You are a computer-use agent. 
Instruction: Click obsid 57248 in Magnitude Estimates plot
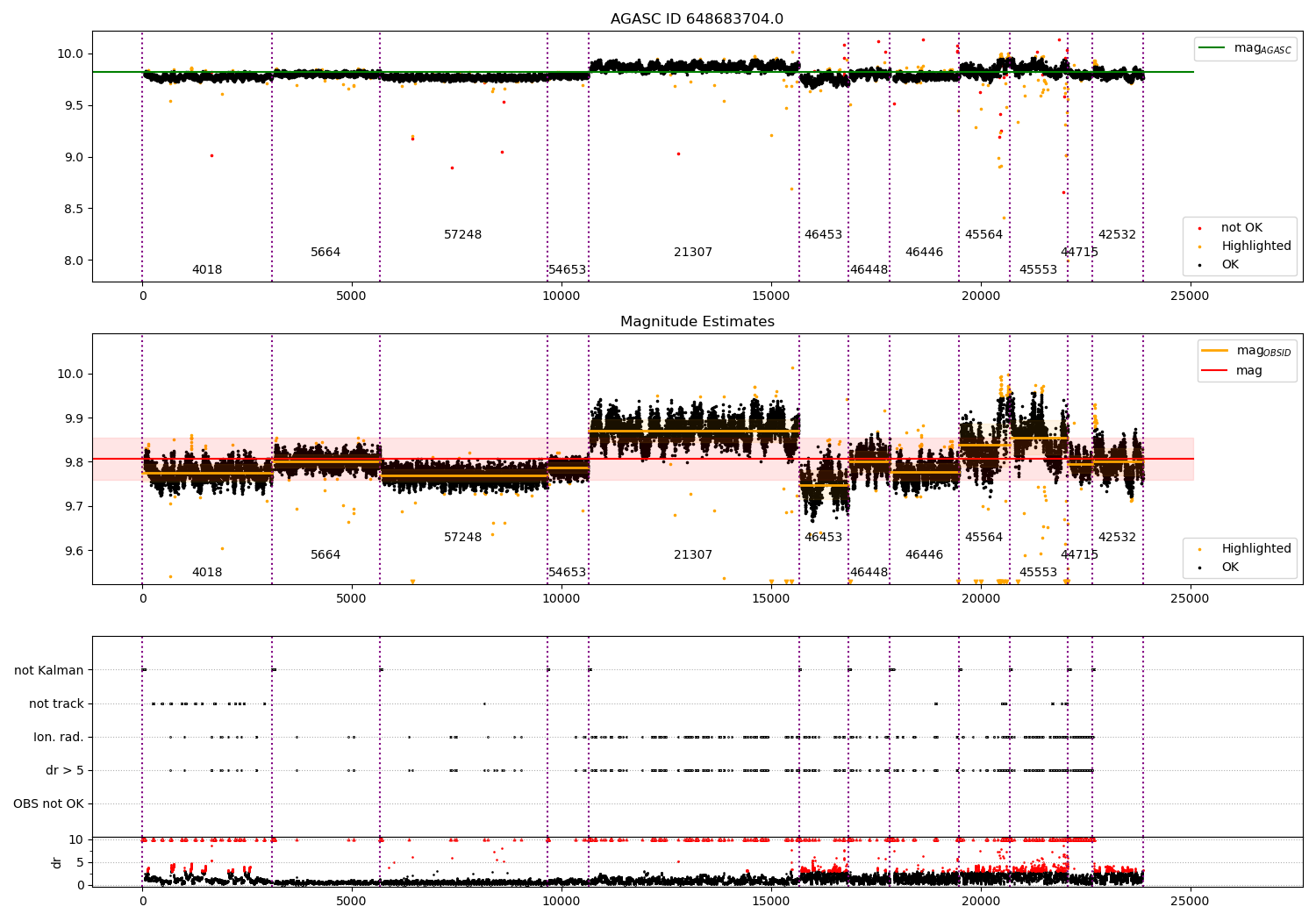point(462,538)
